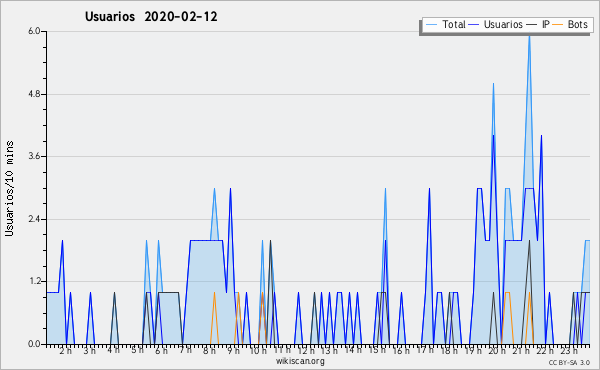Click the '5 h' x-axis label
Screen dimensions: 600x370
coord(137,350)
